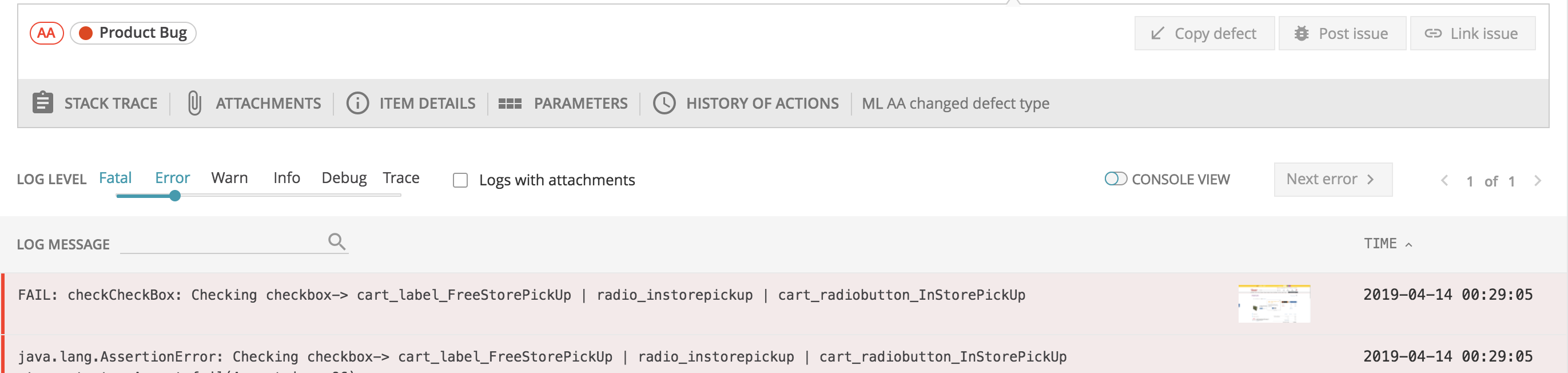Click the bug icon on Post issue
1568x373 pixels.
point(1302,33)
